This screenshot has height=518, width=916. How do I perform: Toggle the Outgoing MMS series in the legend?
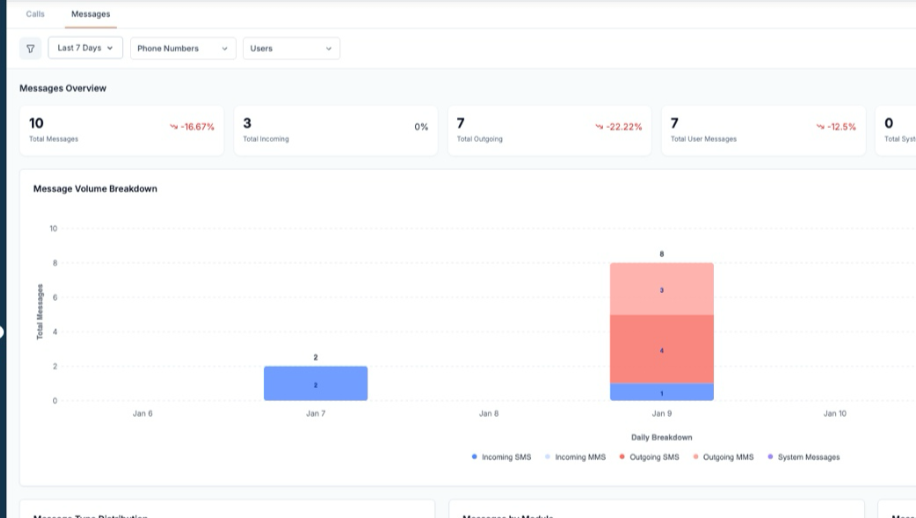[x=726, y=457]
